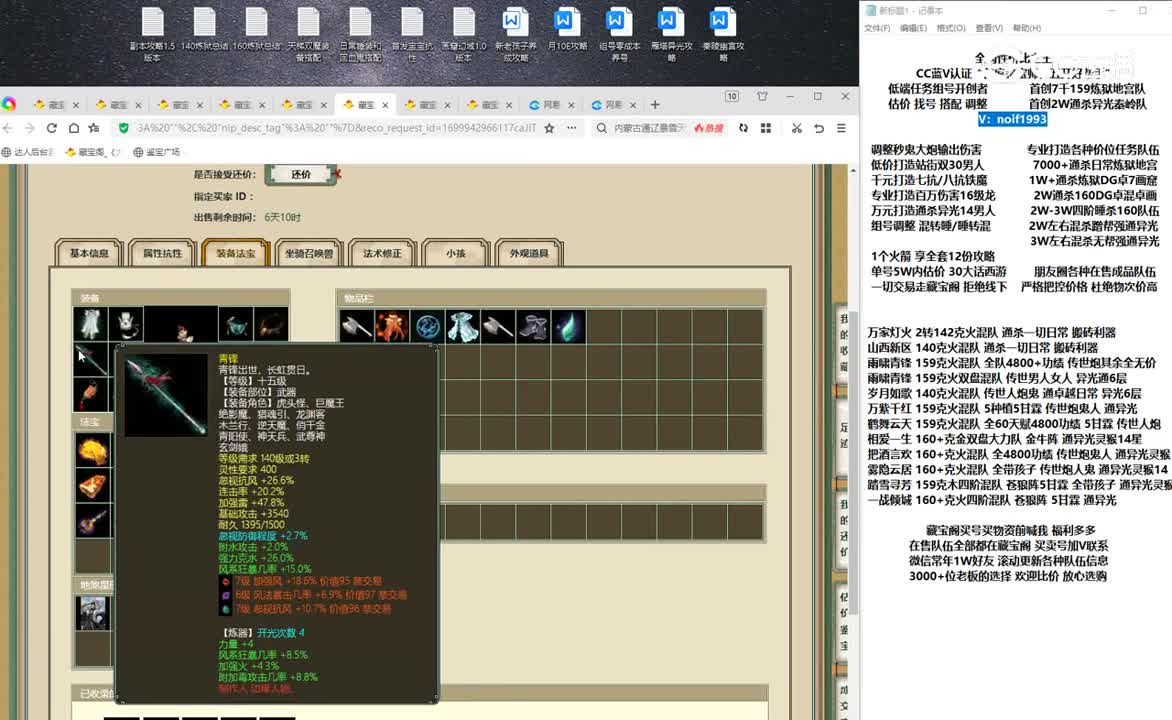The width and height of the screenshot is (1172, 720).
Task: Select the mask accessory equipment icon
Action: click(x=126, y=324)
